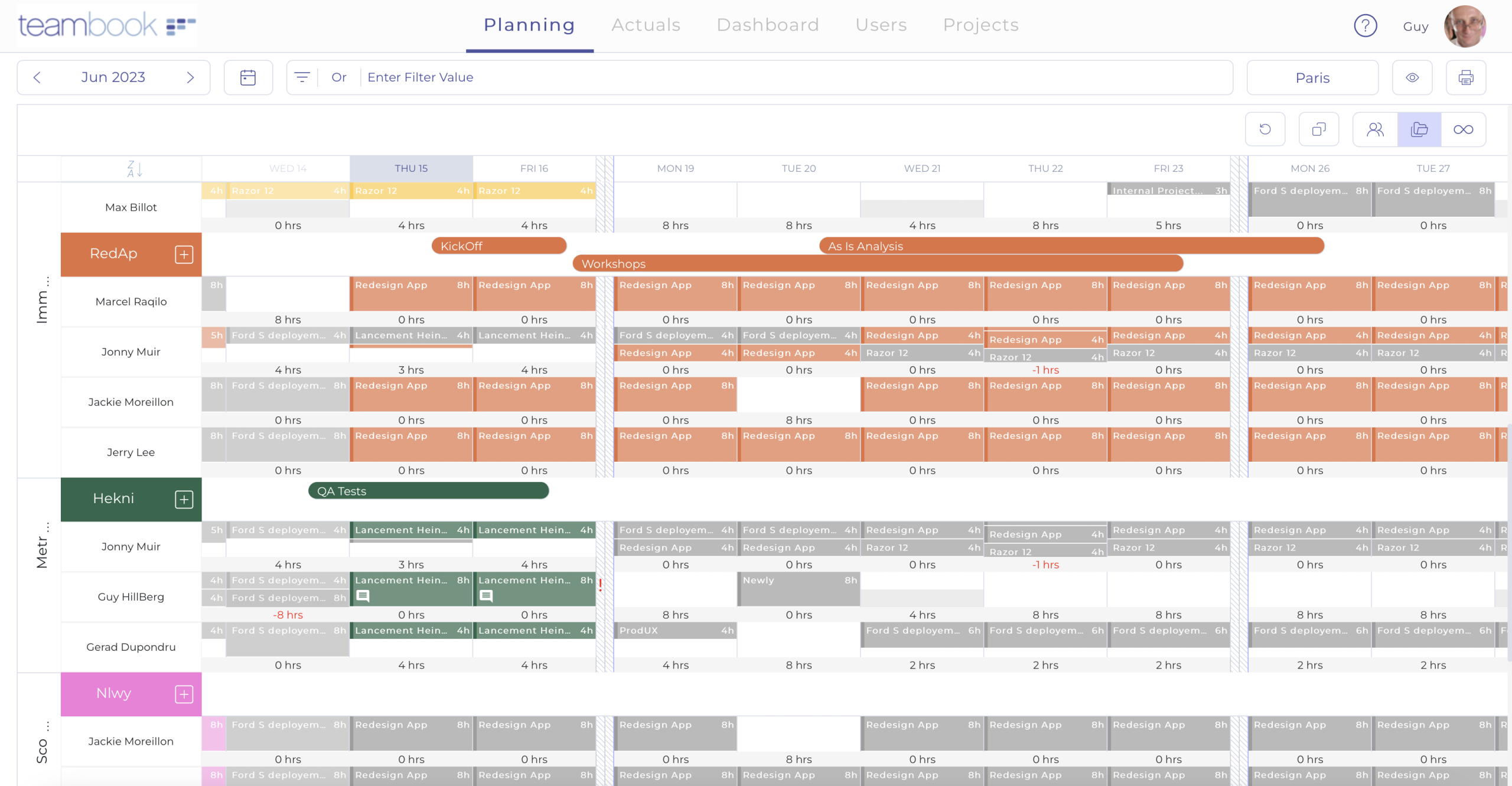Click the undo icon above the planner
1512x786 pixels.
[1265, 129]
